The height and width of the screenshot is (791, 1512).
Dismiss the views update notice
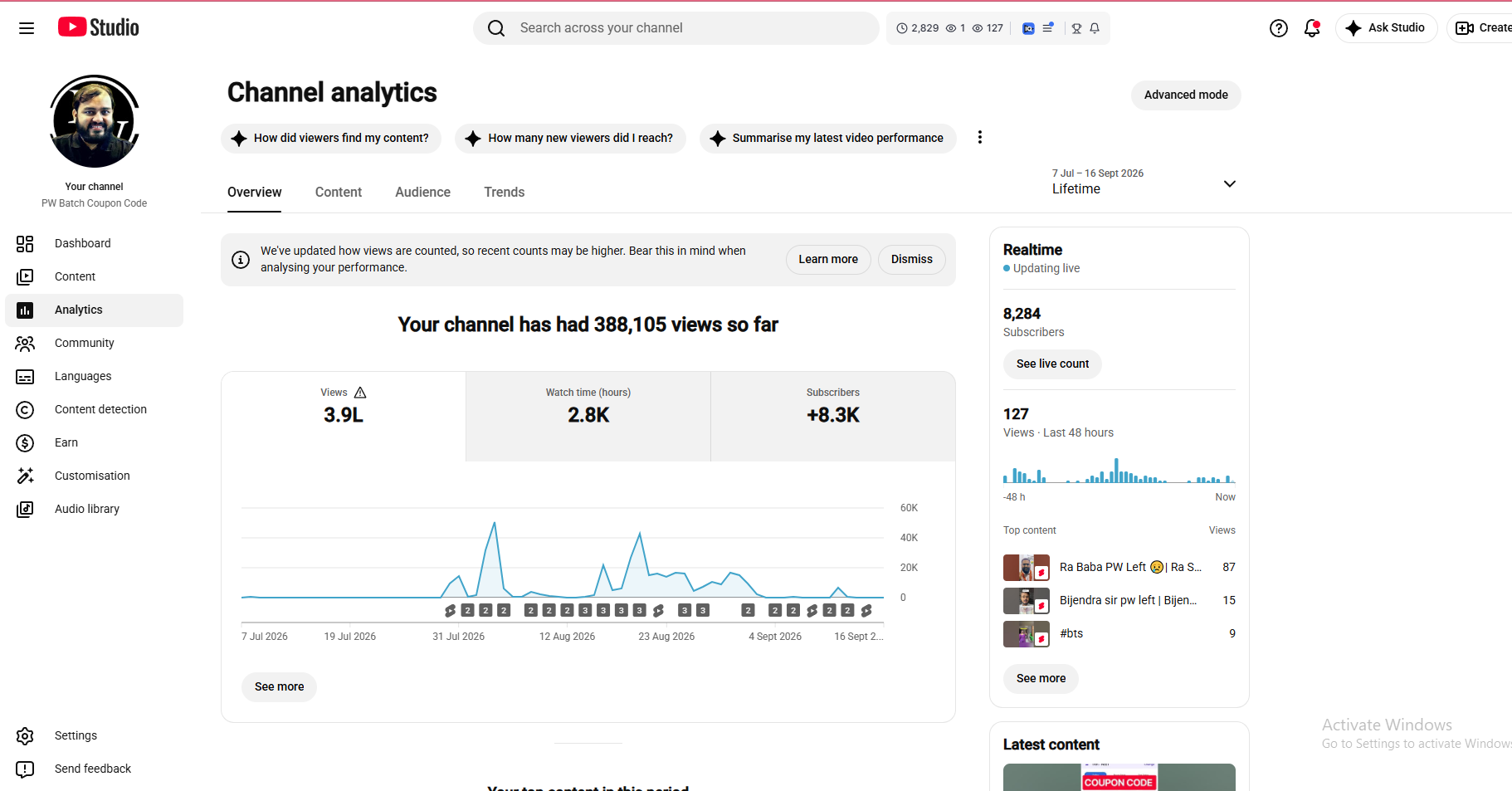pos(912,259)
